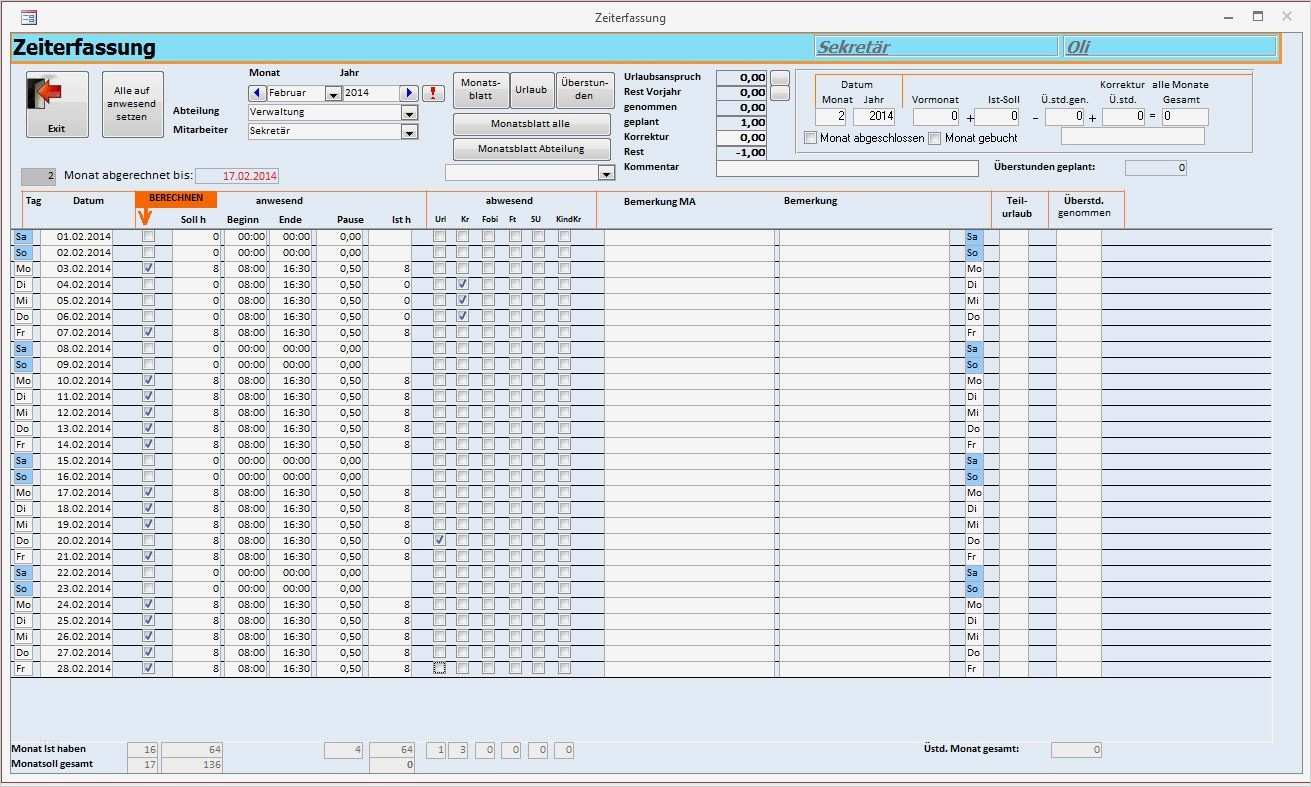Click the orange BERECHNEN arrow icon
1311x787 pixels.
point(143,213)
